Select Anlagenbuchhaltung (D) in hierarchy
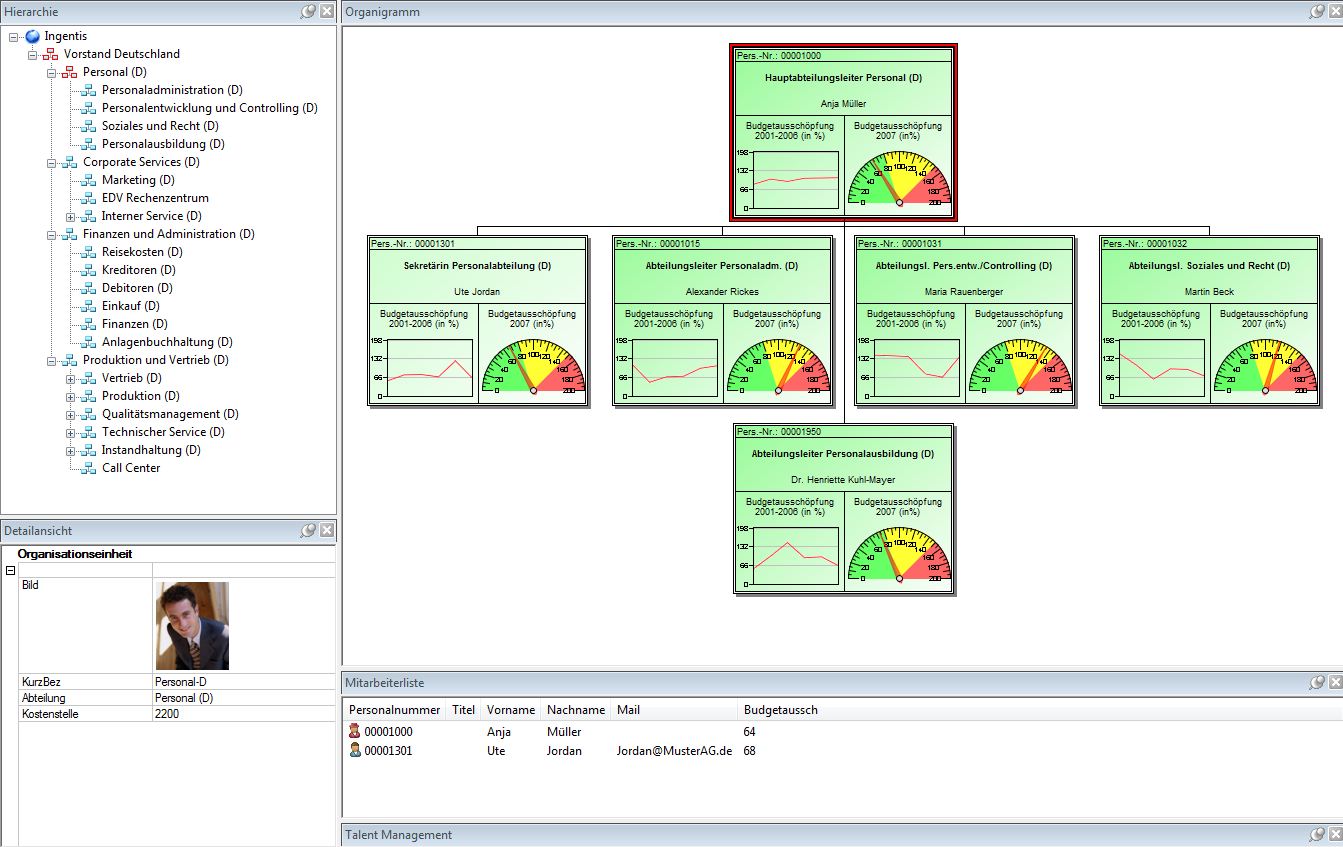The height and width of the screenshot is (847, 1343). (x=167, y=342)
